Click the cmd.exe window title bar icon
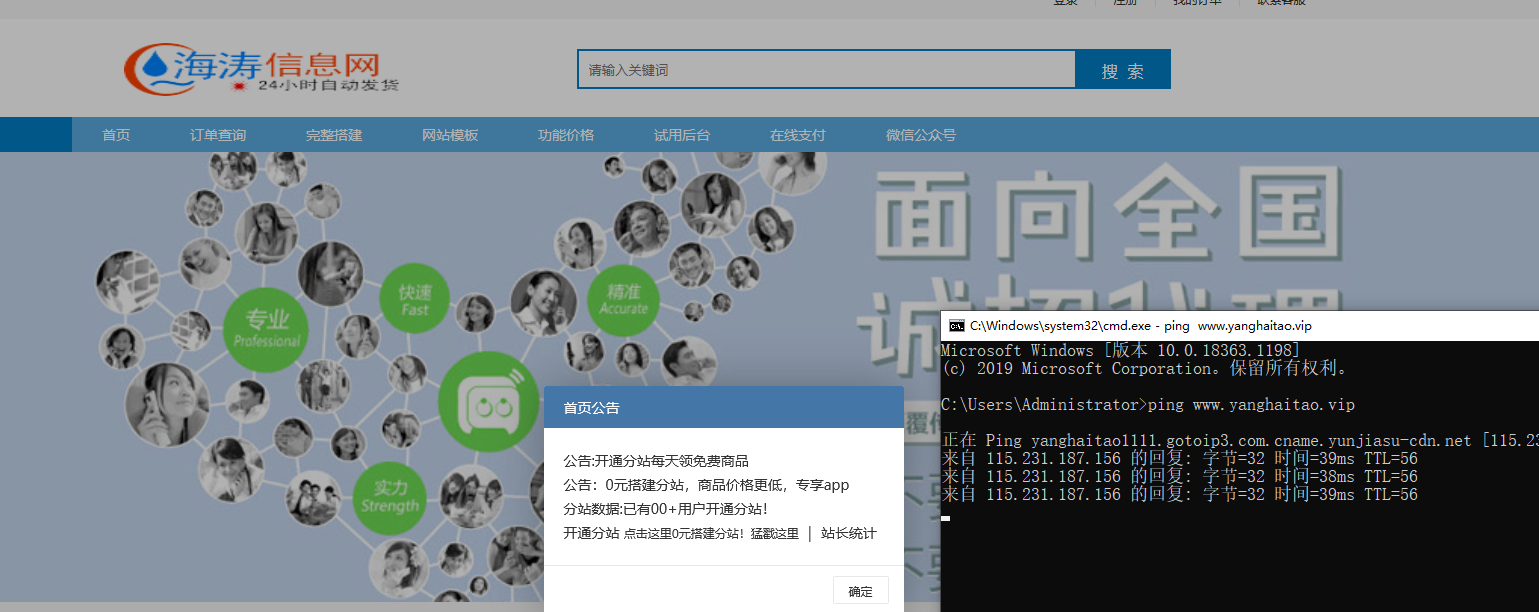Screen dimensions: 1539x612 click(956, 326)
